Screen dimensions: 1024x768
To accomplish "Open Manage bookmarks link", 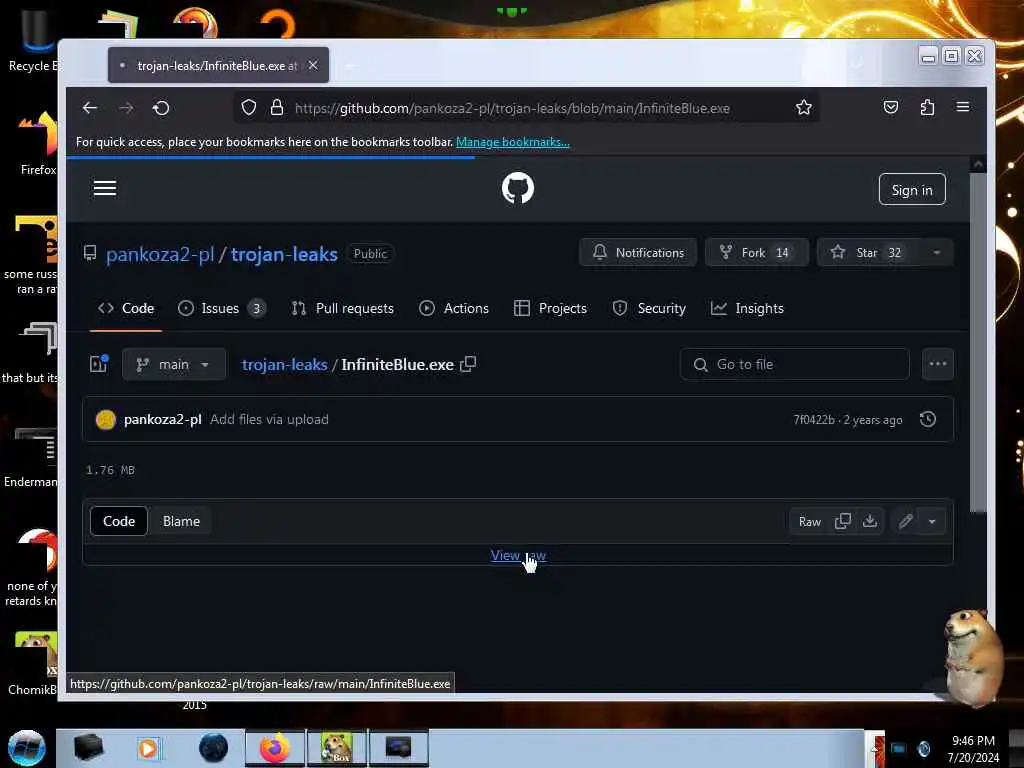I will [513, 142].
